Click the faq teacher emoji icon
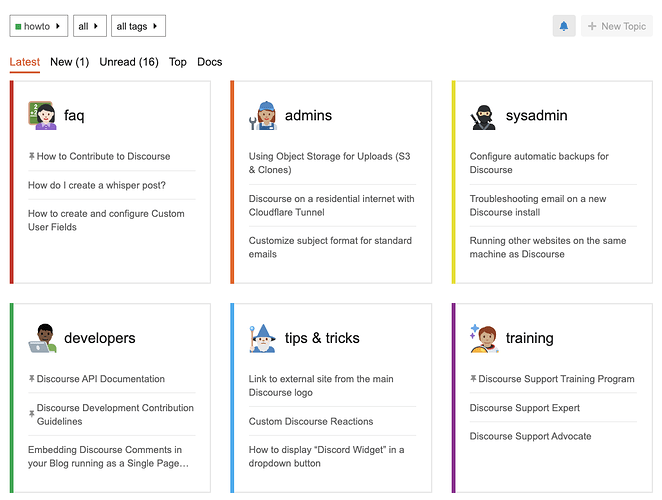Screen dimensions: 662x500 pos(42,115)
